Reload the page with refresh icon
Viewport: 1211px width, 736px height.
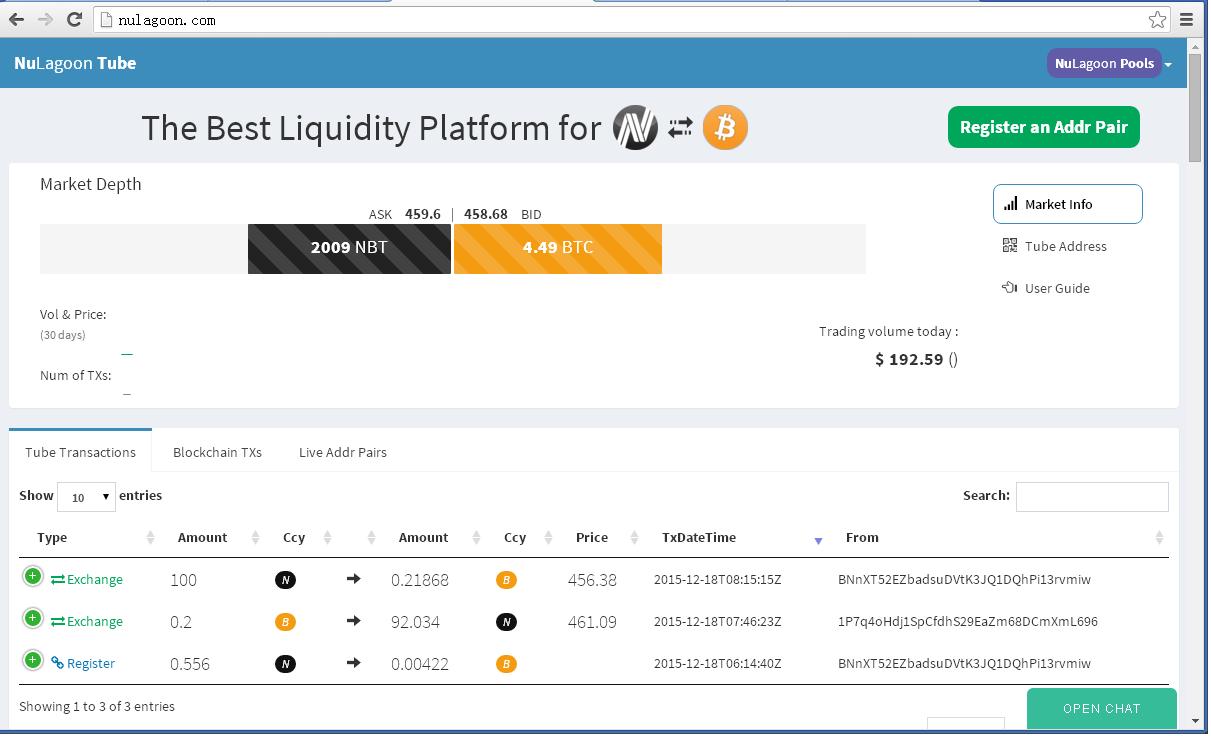(74, 19)
